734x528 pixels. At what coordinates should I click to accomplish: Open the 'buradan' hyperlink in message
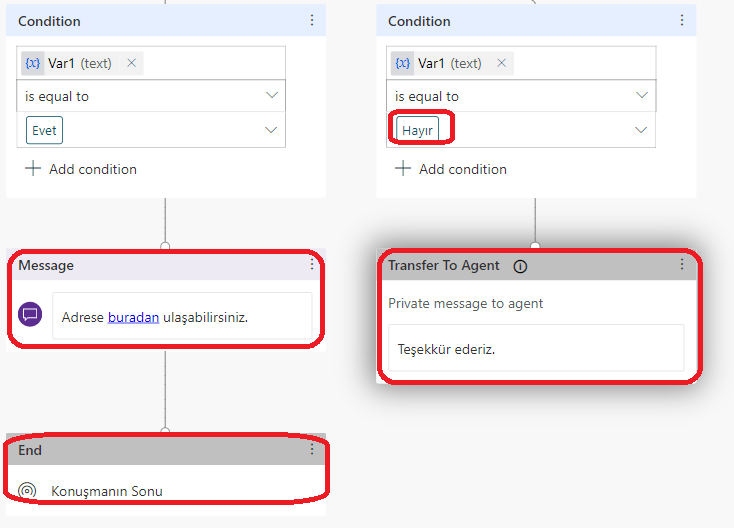tap(133, 317)
